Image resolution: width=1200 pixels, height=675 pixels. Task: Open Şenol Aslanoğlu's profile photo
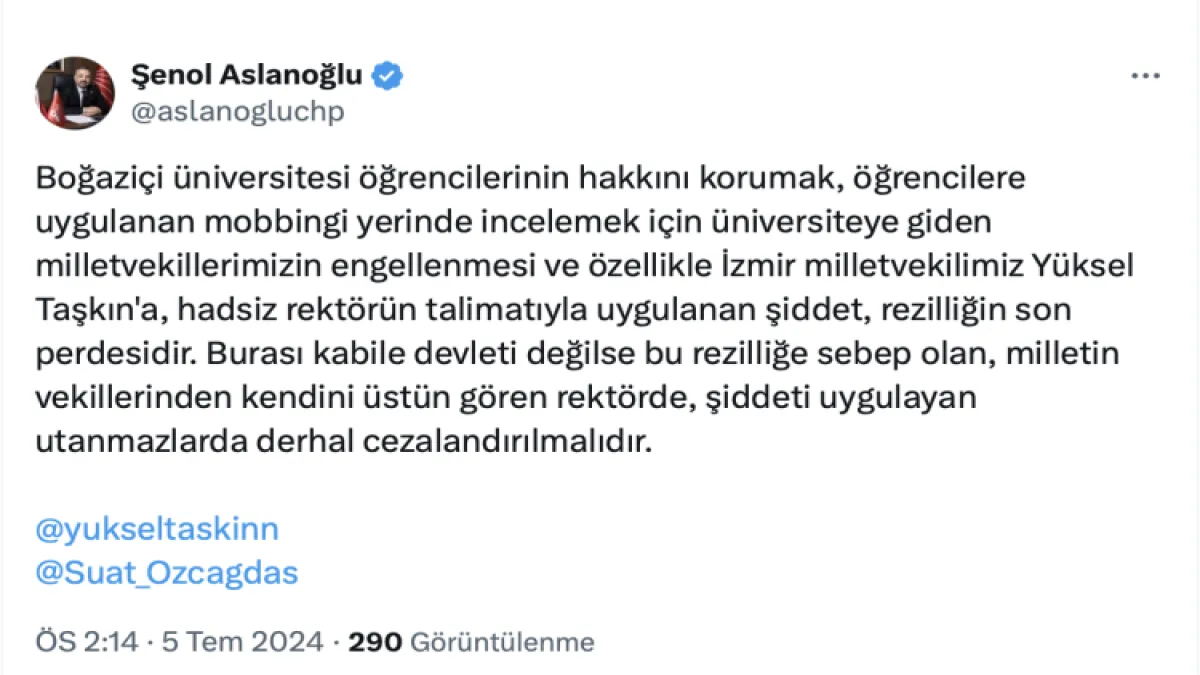pyautogui.click(x=75, y=93)
